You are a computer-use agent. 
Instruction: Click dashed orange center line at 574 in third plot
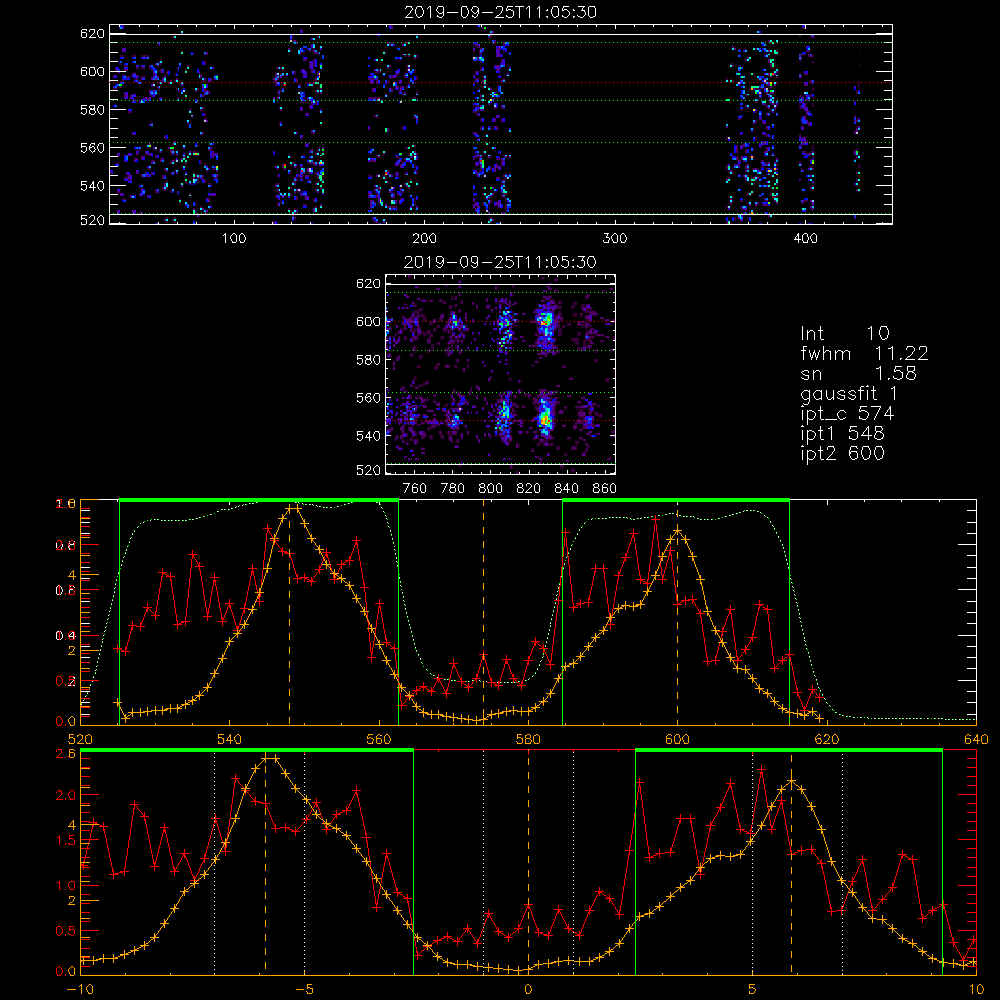483,612
